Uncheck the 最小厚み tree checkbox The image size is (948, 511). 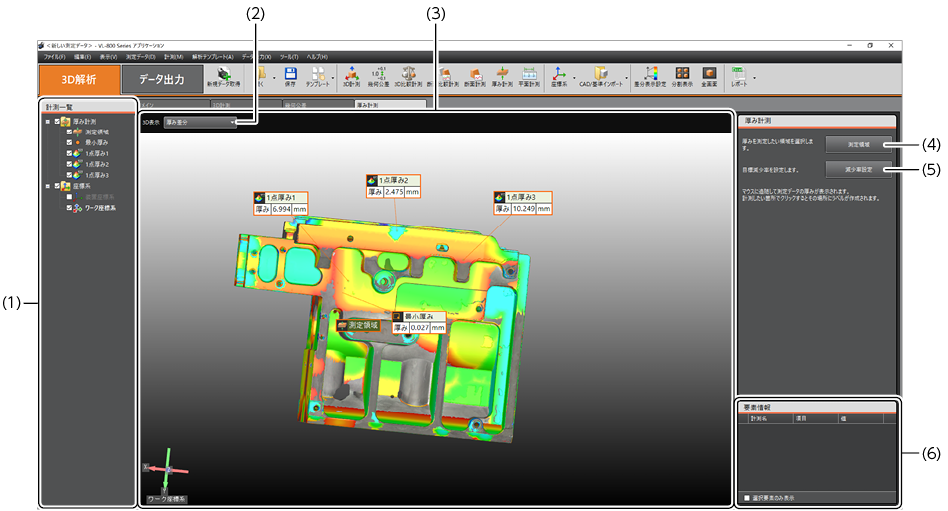click(69, 142)
